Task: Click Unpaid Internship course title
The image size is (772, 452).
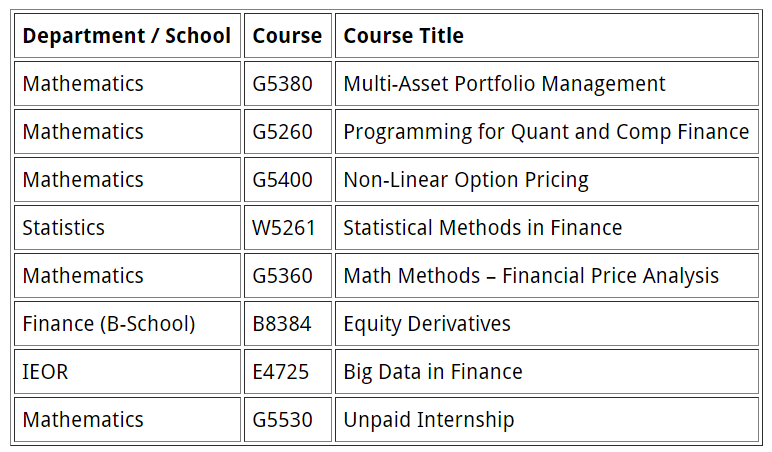Action: (429, 420)
